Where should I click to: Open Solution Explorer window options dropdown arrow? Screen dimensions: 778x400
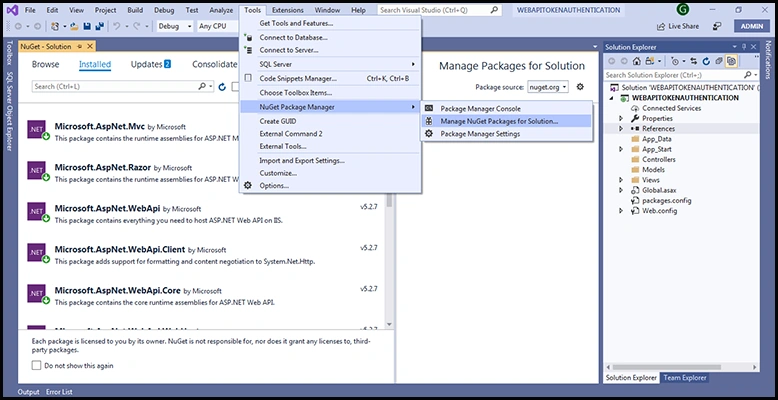735,47
